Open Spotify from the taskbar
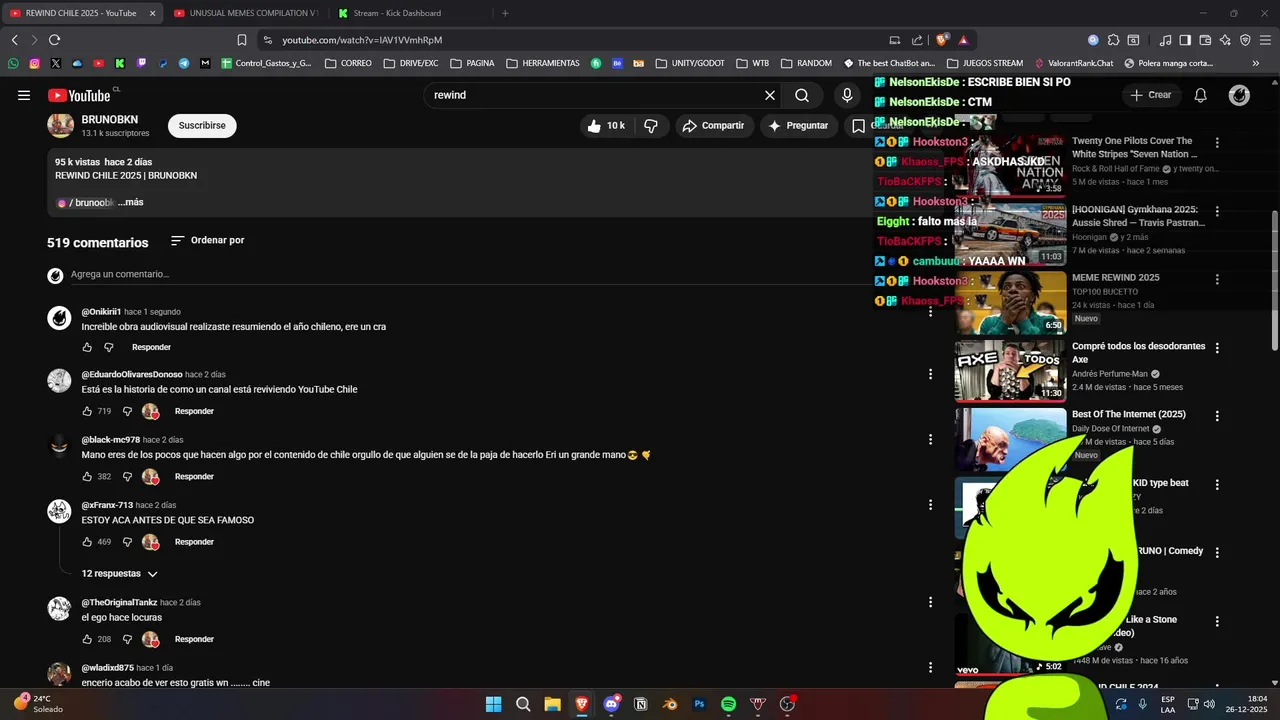The width and height of the screenshot is (1280, 720). pyautogui.click(x=729, y=704)
